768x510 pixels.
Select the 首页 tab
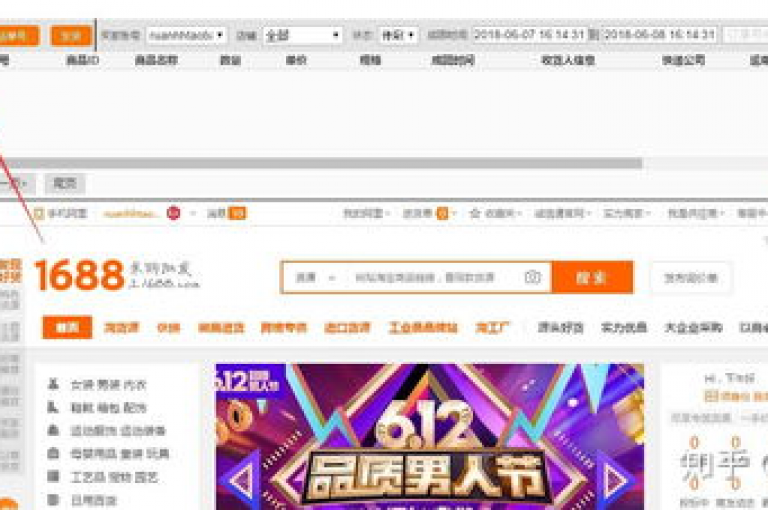click(67, 327)
